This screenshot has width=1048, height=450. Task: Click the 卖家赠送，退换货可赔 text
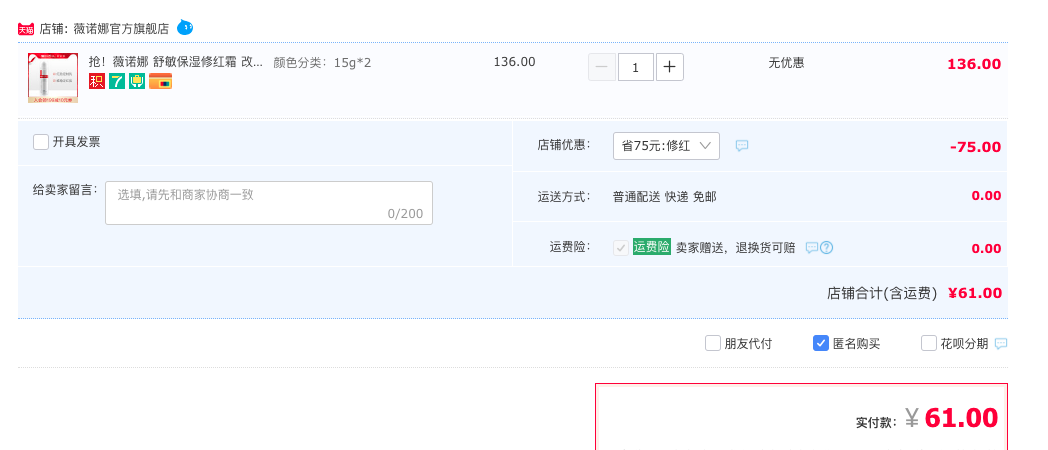(x=735, y=247)
